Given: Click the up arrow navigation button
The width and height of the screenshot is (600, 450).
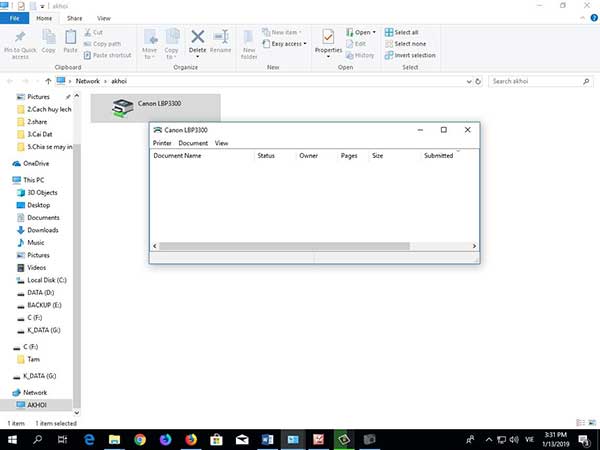Looking at the screenshot, I should click(48, 81).
